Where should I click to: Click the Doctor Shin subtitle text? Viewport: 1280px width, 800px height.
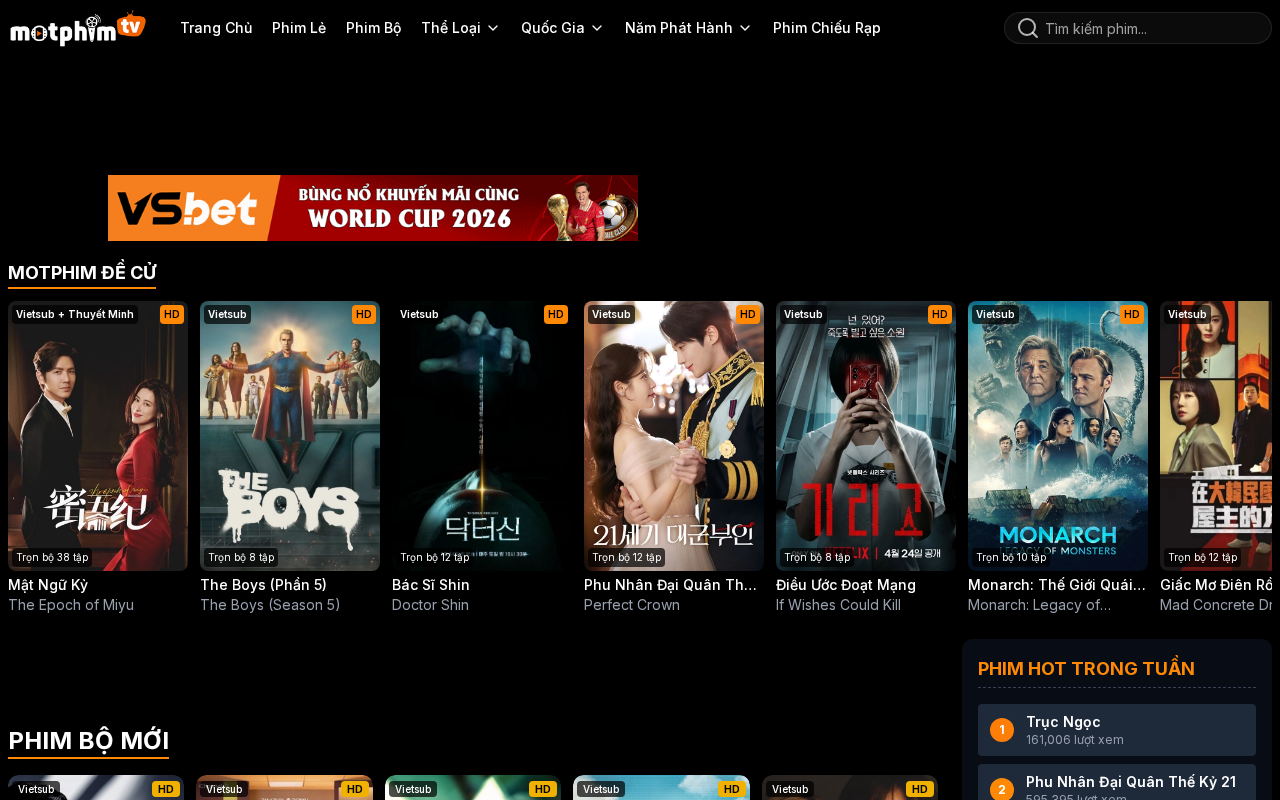430,605
